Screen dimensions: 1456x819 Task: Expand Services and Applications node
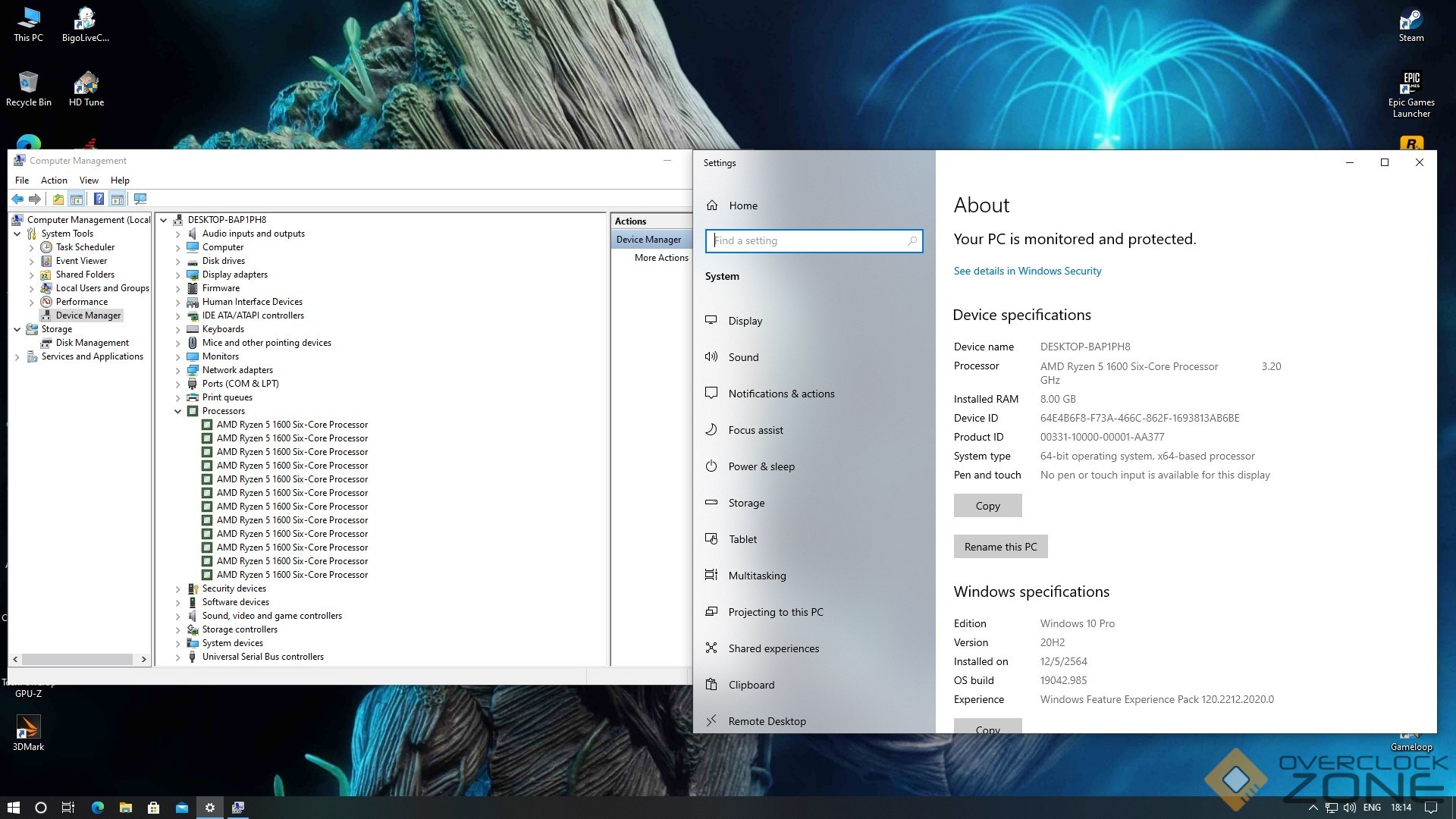coord(17,356)
